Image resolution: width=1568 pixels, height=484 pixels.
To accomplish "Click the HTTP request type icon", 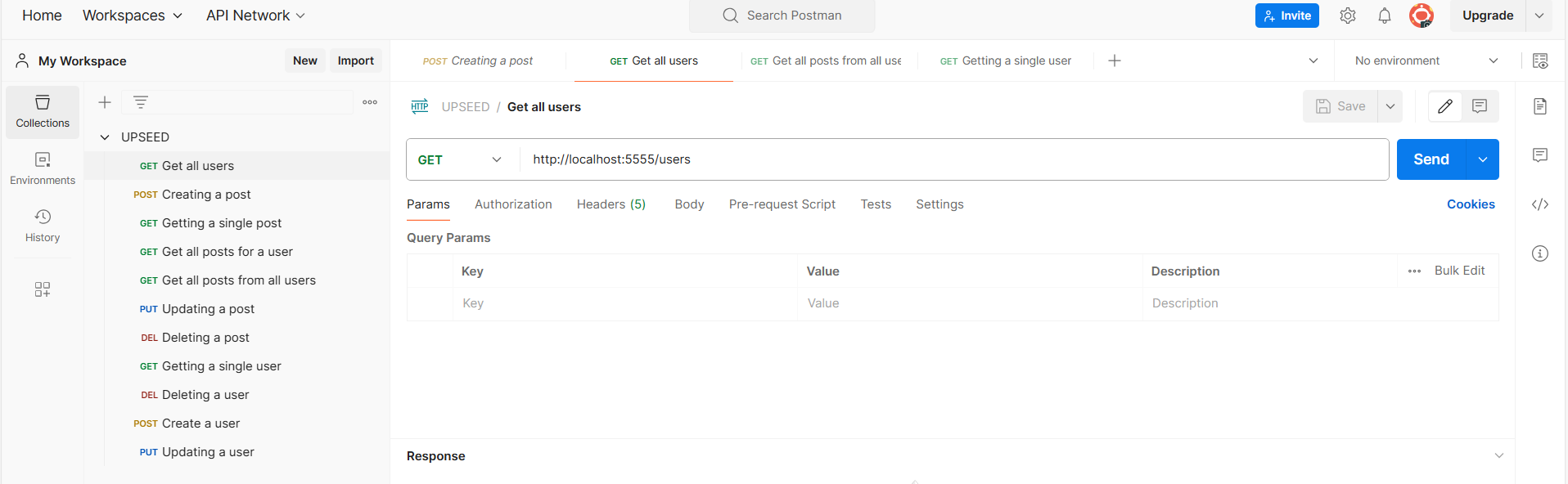I will pos(420,106).
